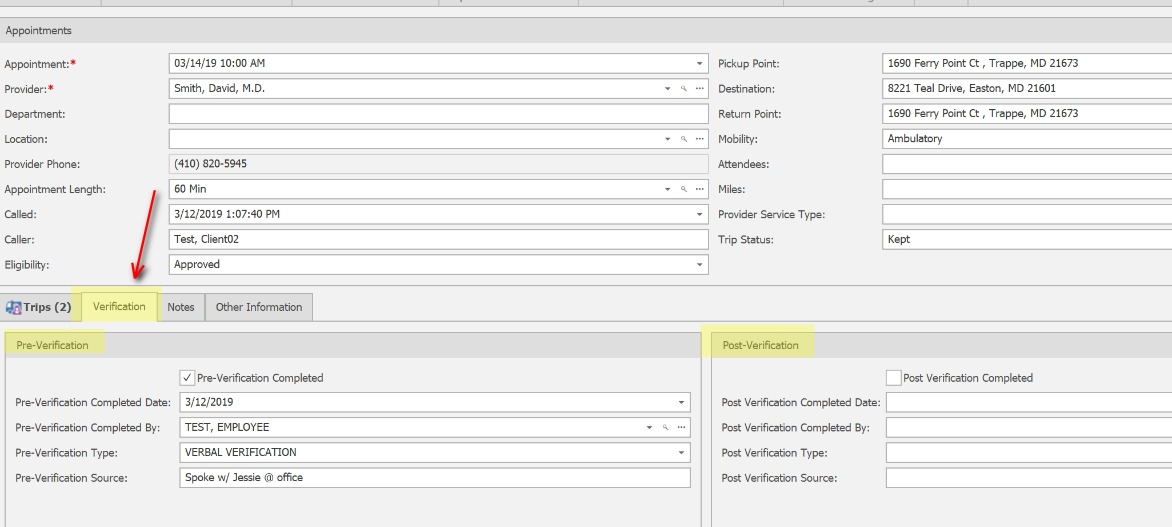Screen dimensions: 1172x527
Task: Click the ellipsis button in Provider field
Action: 700,89
